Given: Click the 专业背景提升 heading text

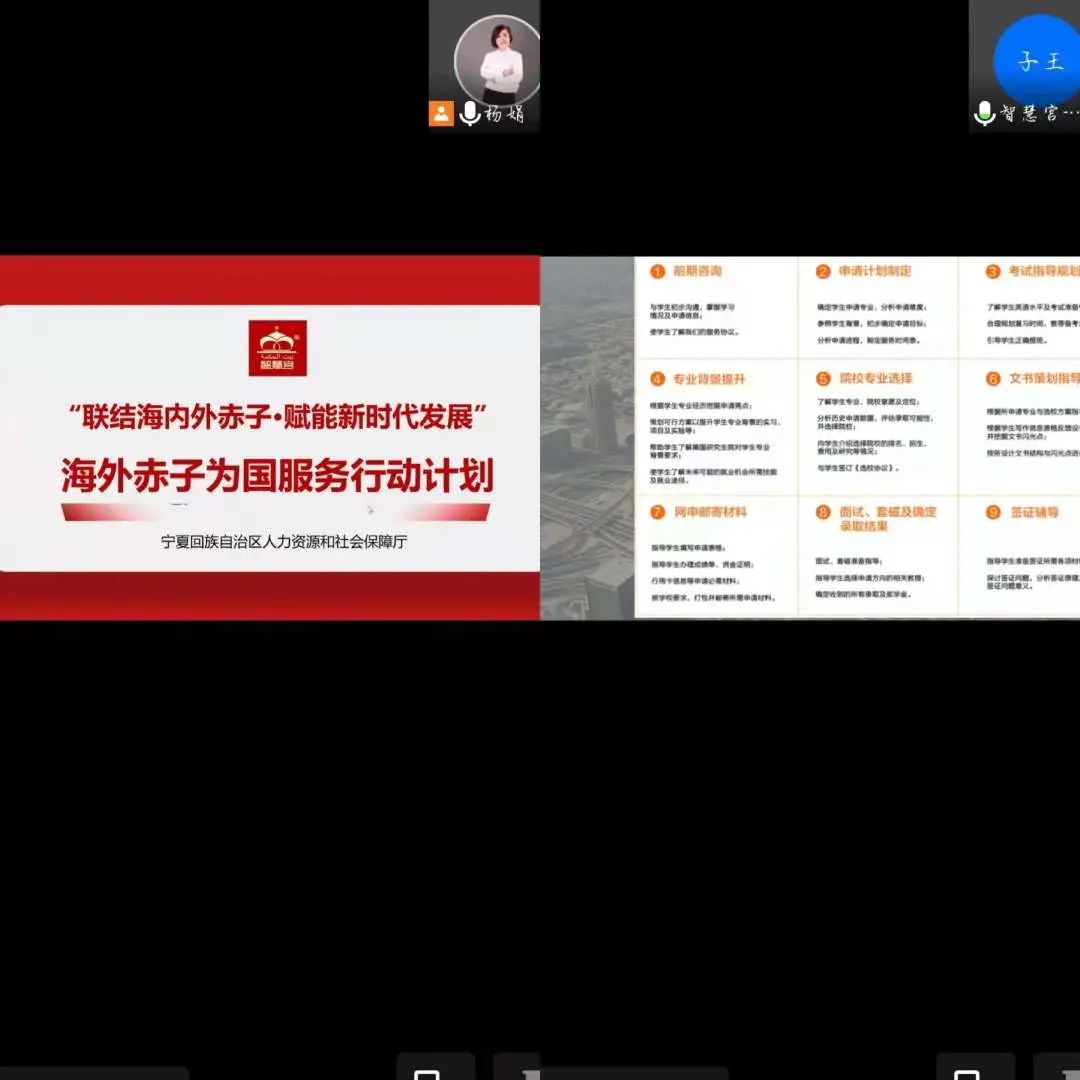Looking at the screenshot, I should coord(709,380).
